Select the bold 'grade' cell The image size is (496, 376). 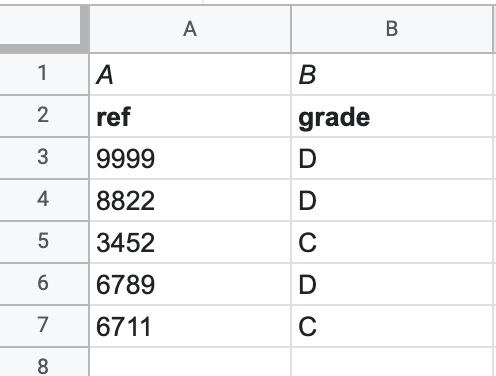point(392,116)
